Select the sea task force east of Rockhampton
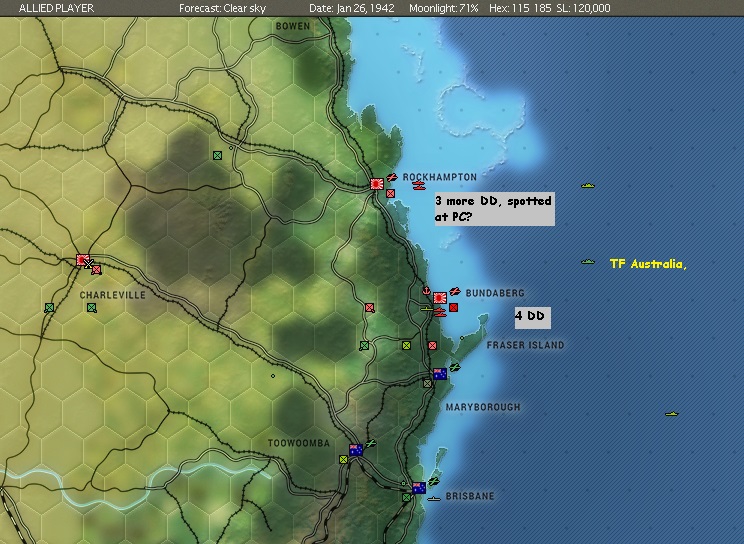This screenshot has height=544, width=744. tap(588, 186)
